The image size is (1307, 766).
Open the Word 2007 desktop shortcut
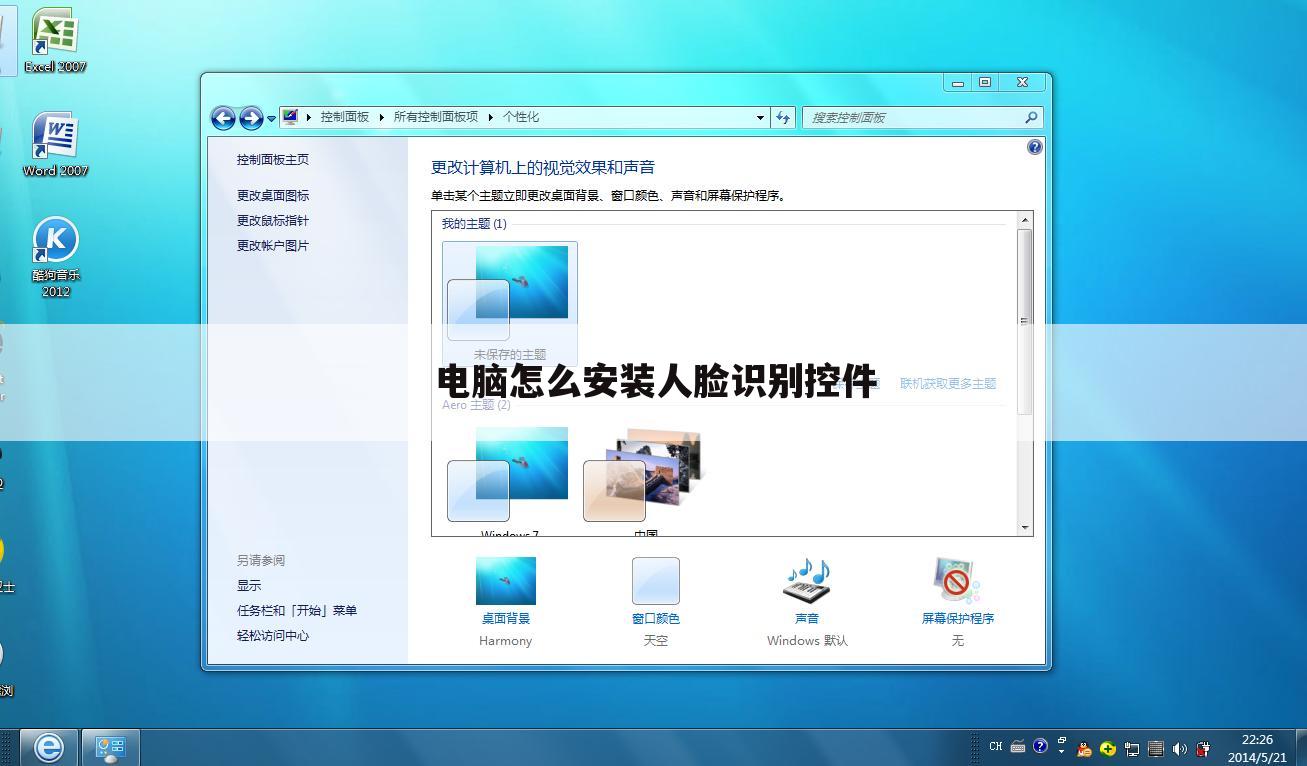click(55, 144)
